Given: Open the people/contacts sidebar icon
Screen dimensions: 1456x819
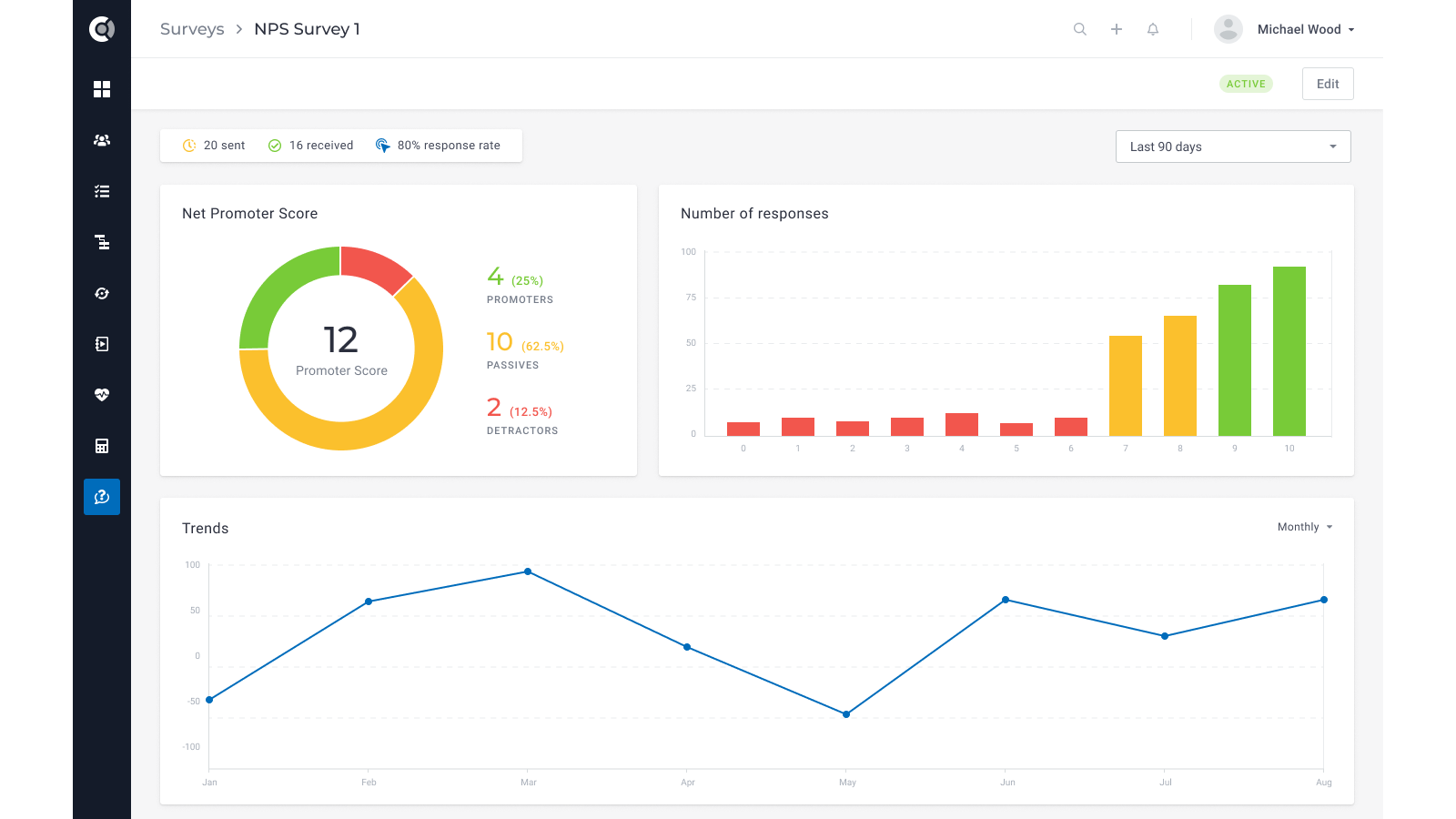Looking at the screenshot, I should coord(102,140).
